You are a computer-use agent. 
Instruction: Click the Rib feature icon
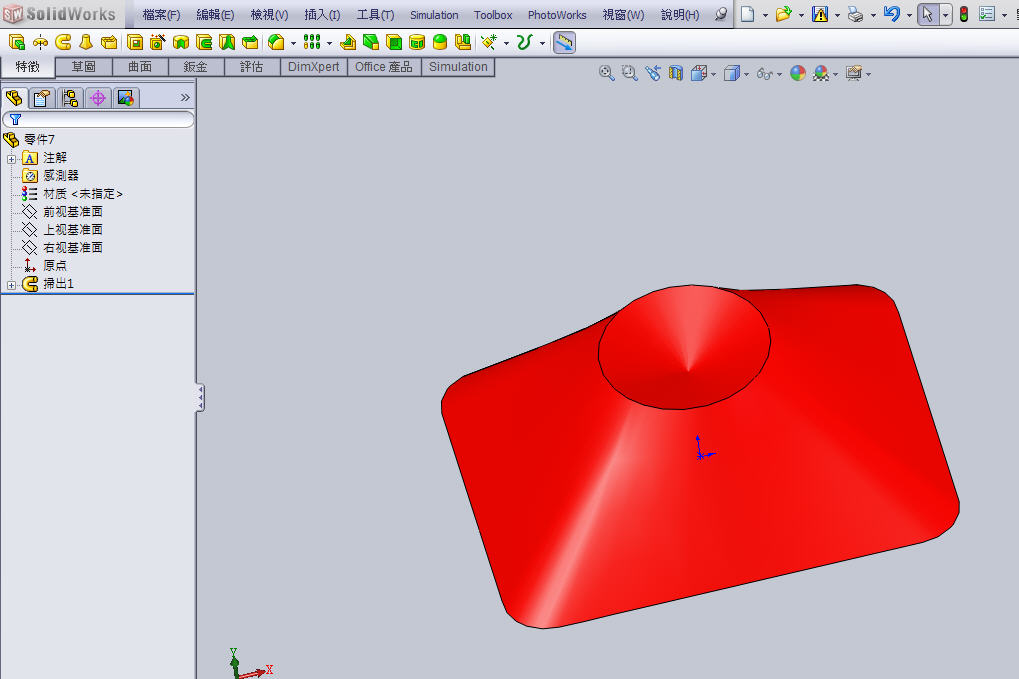(348, 43)
